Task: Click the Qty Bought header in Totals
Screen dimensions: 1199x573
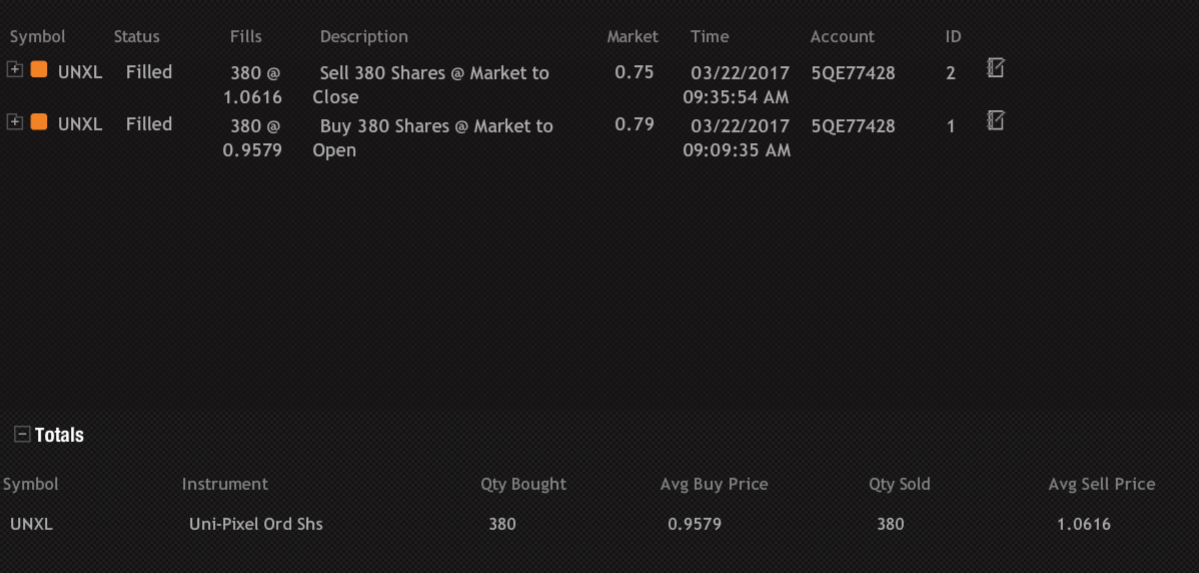Action: [523, 484]
